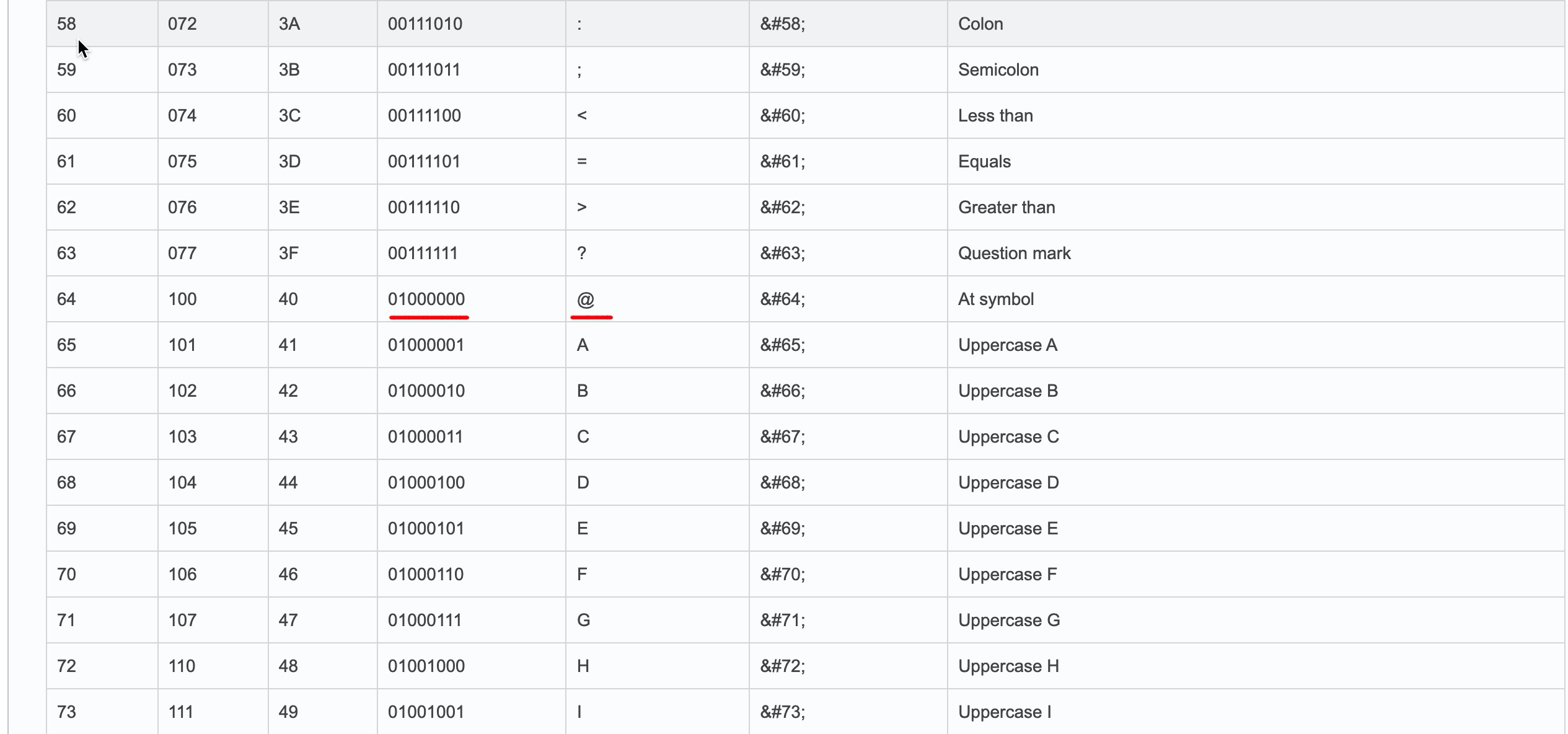
Task: Click 'Uppercase H' description
Action: tap(1008, 666)
